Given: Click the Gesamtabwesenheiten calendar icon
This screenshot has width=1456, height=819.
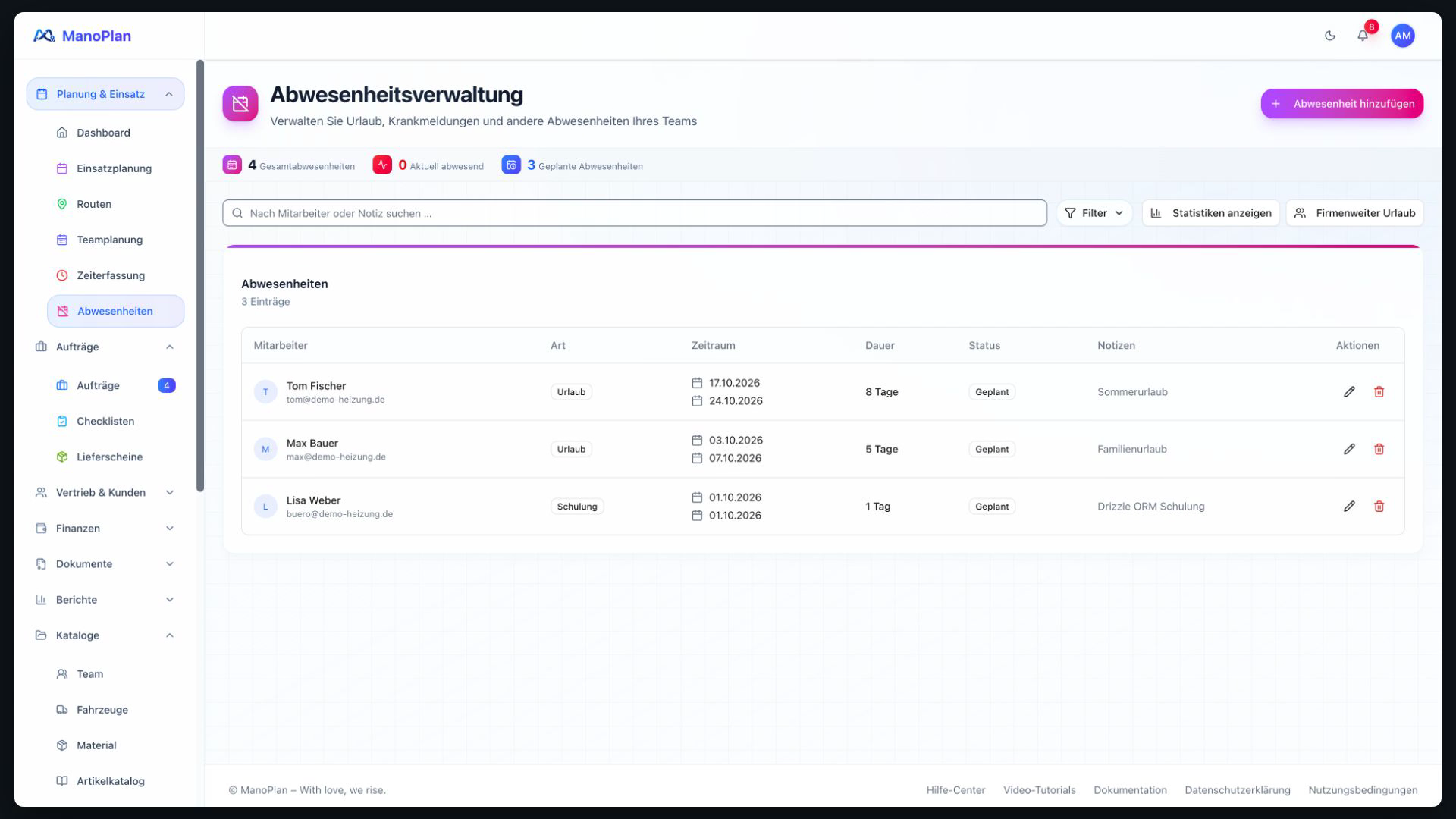Looking at the screenshot, I should [232, 165].
